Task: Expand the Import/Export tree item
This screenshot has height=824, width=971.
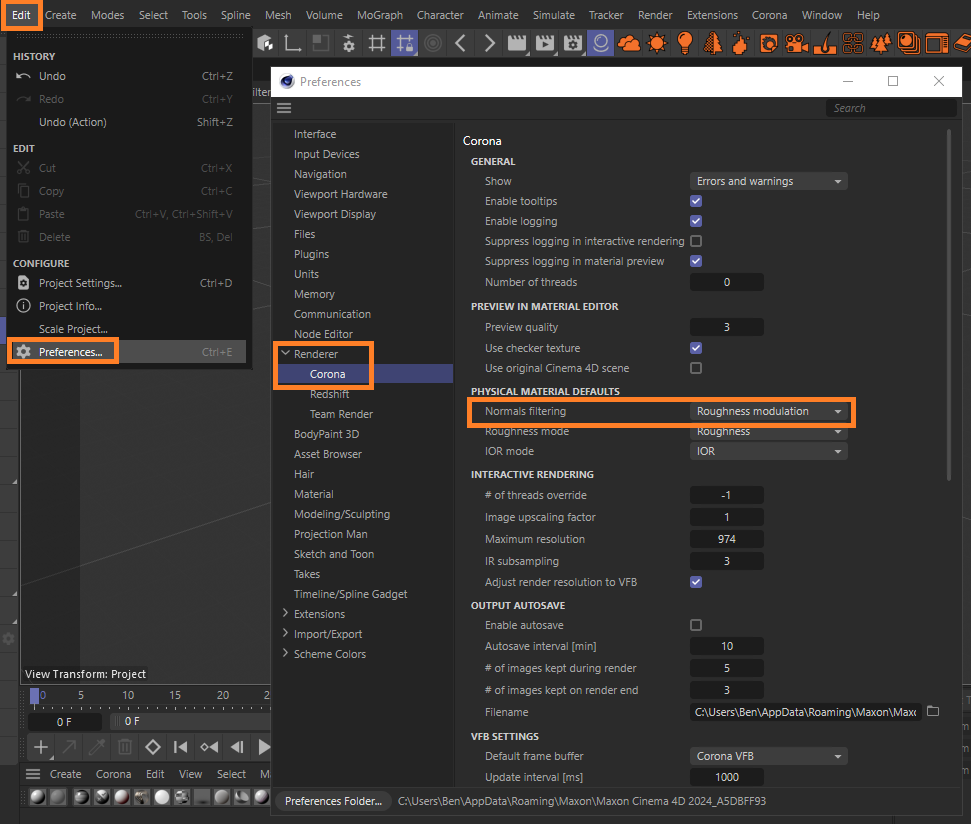Action: tap(285, 633)
